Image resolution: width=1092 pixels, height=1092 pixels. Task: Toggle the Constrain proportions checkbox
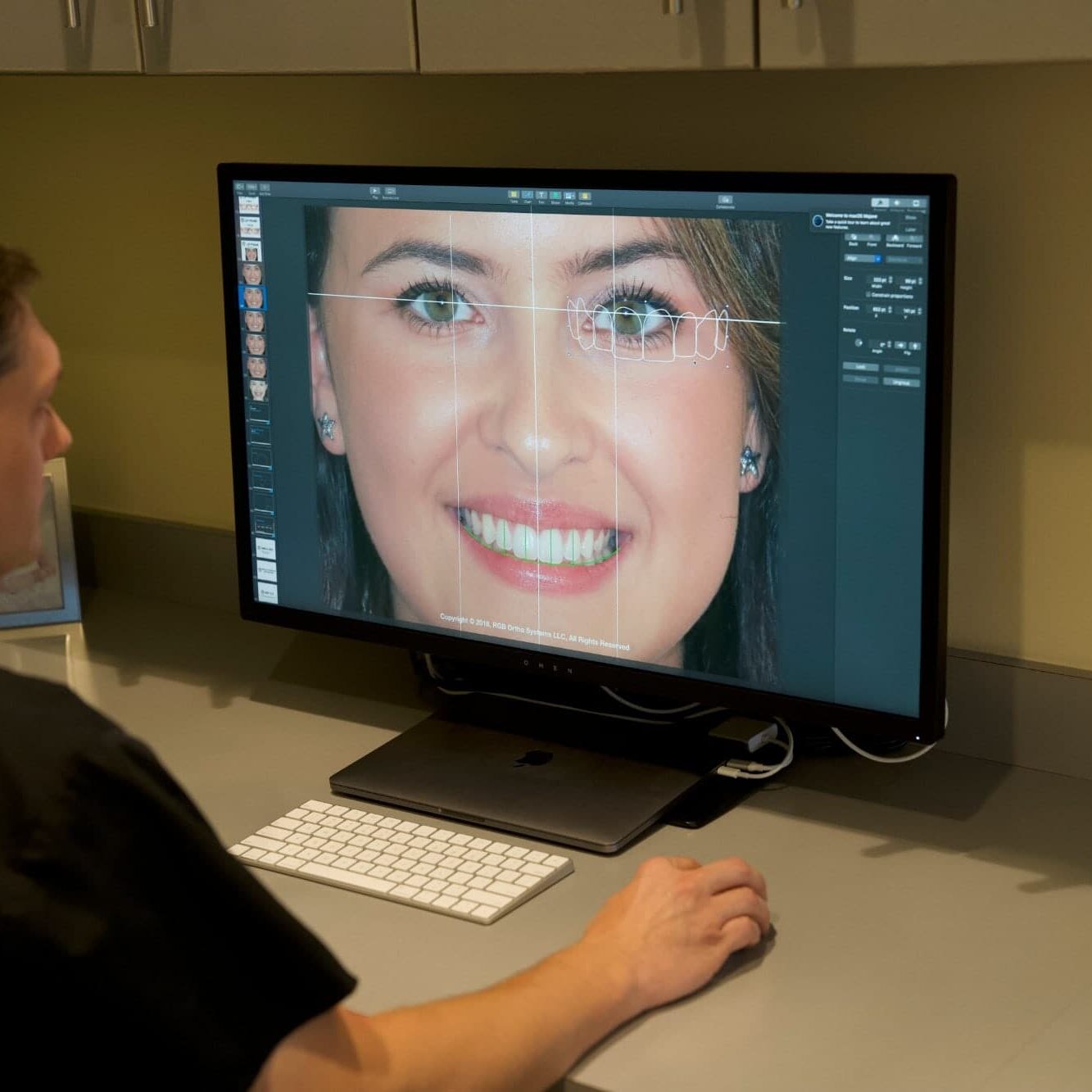(868, 295)
